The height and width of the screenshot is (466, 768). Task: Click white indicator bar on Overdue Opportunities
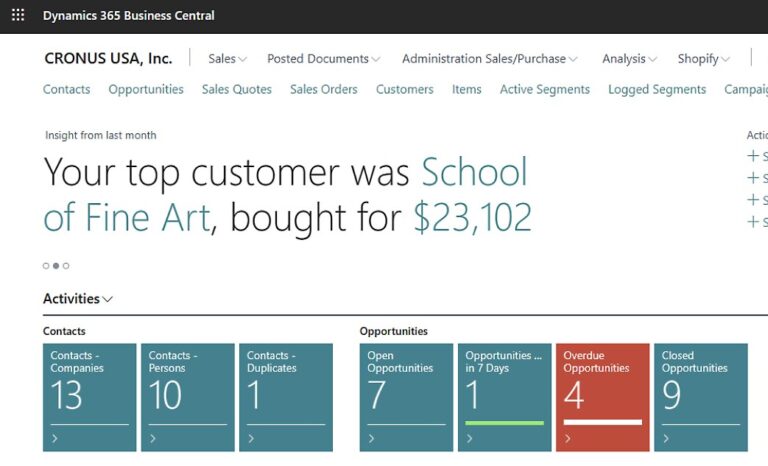pos(603,422)
